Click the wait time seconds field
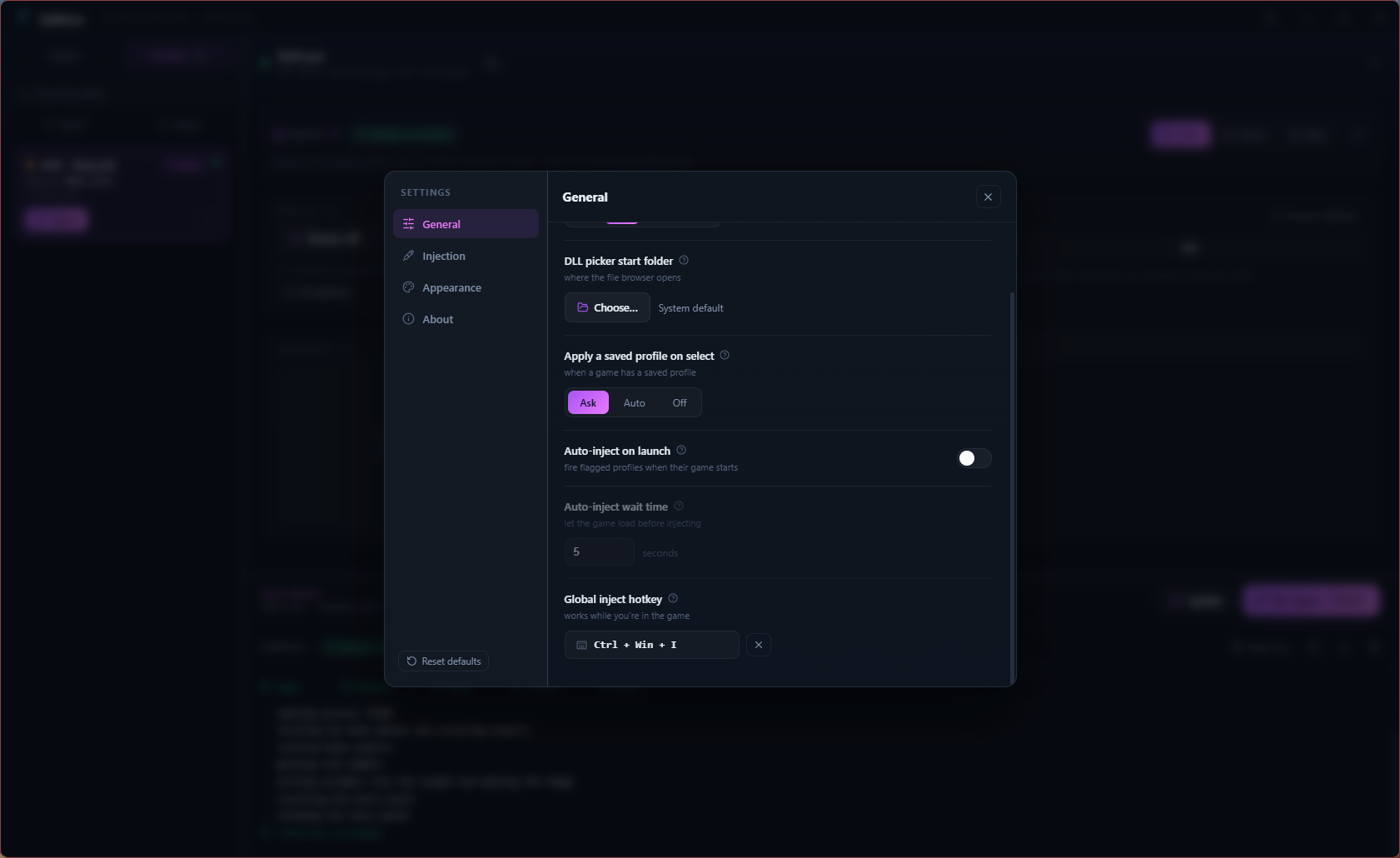Screen dimensions: 1400x858 pos(600,551)
